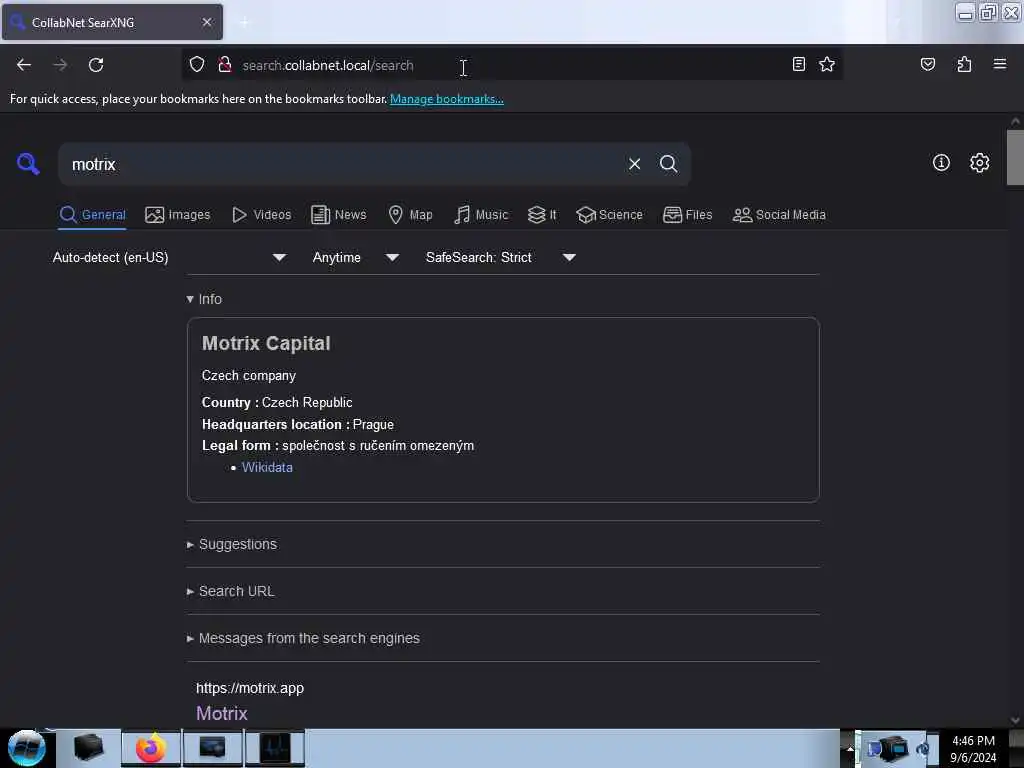Close the CollabNet SearXNG tab
This screenshot has height=768, width=1024.
207,22
